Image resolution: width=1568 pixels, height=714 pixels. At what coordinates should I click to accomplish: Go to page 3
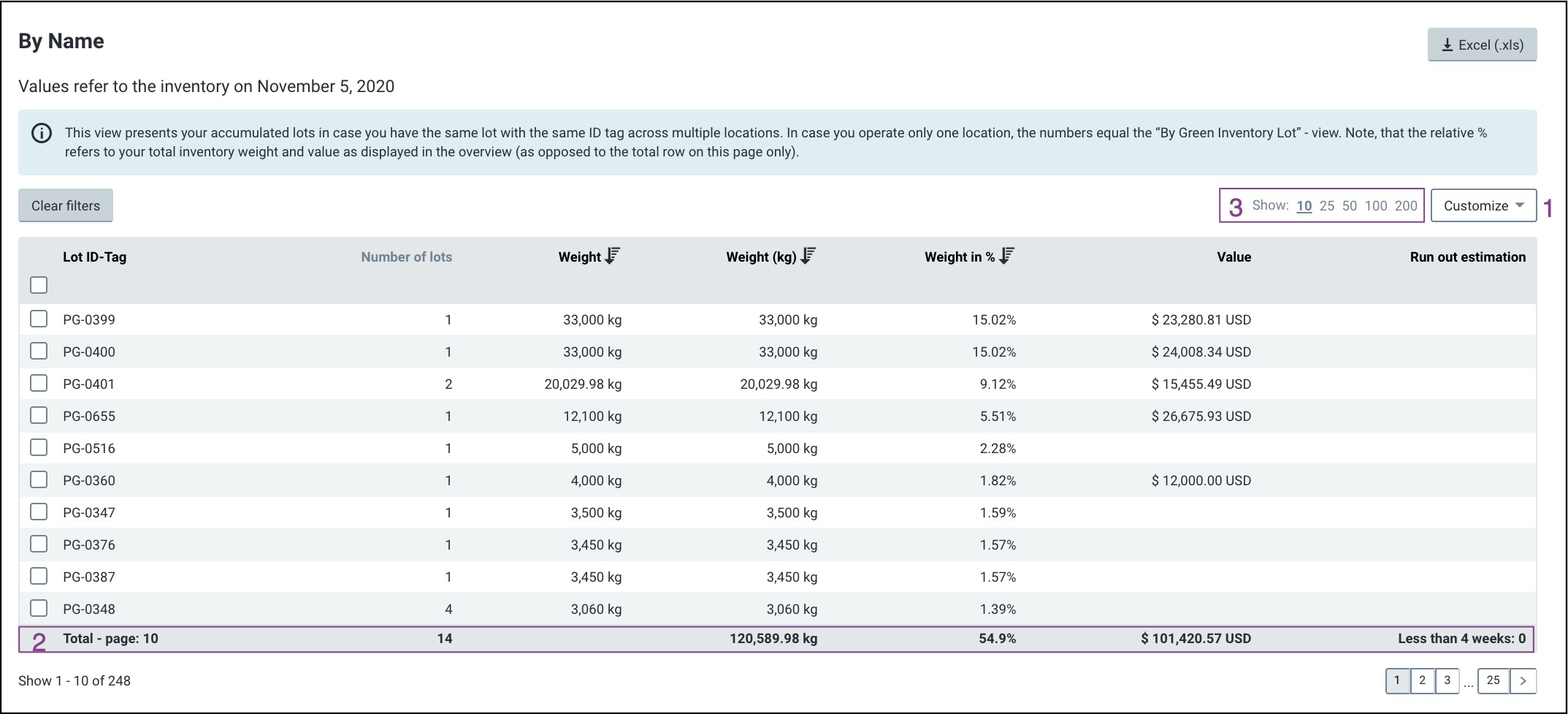[1447, 680]
